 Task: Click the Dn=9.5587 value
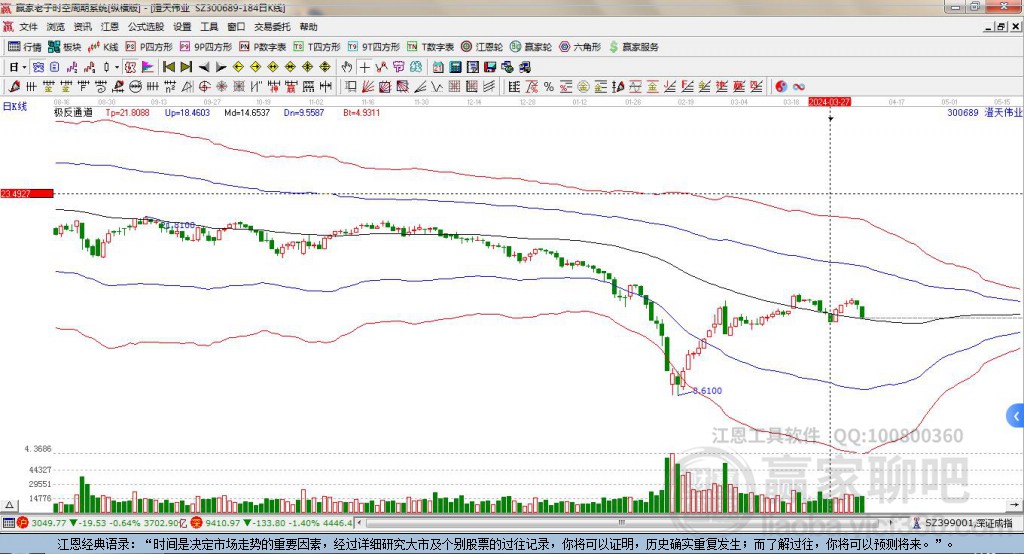coord(304,112)
